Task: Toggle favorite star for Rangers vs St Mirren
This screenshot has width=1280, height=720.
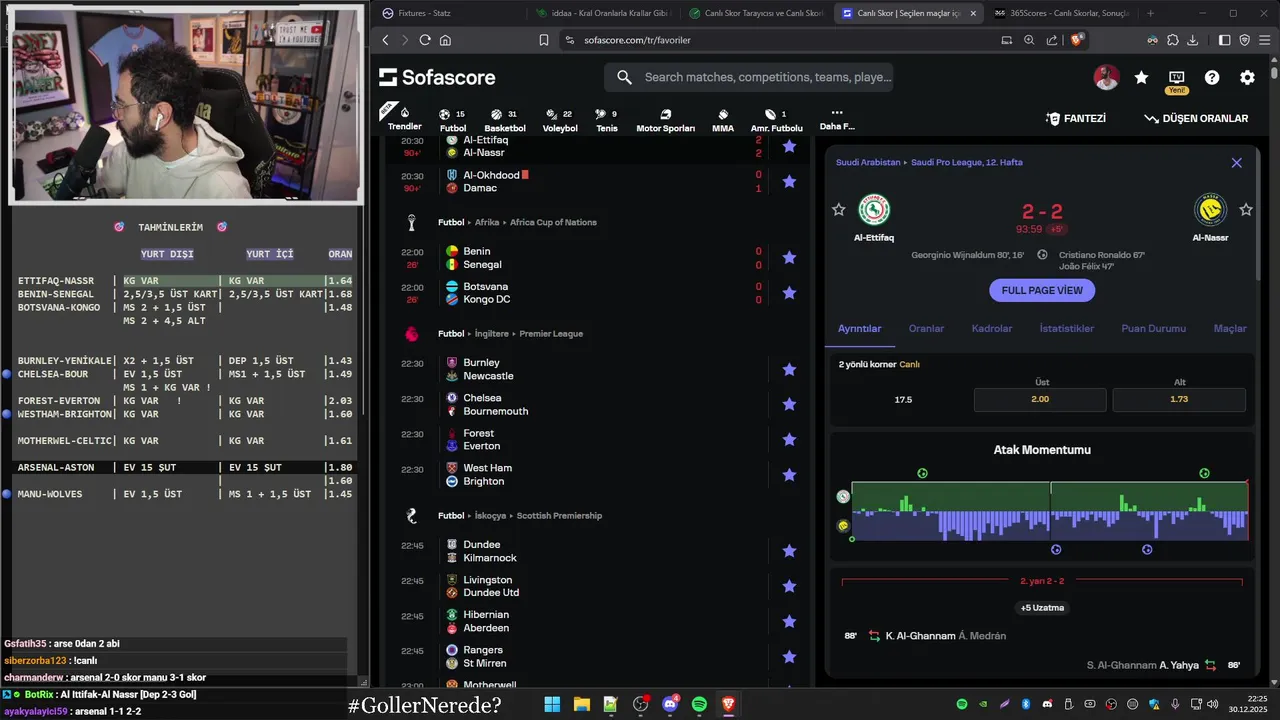Action: pos(789,656)
